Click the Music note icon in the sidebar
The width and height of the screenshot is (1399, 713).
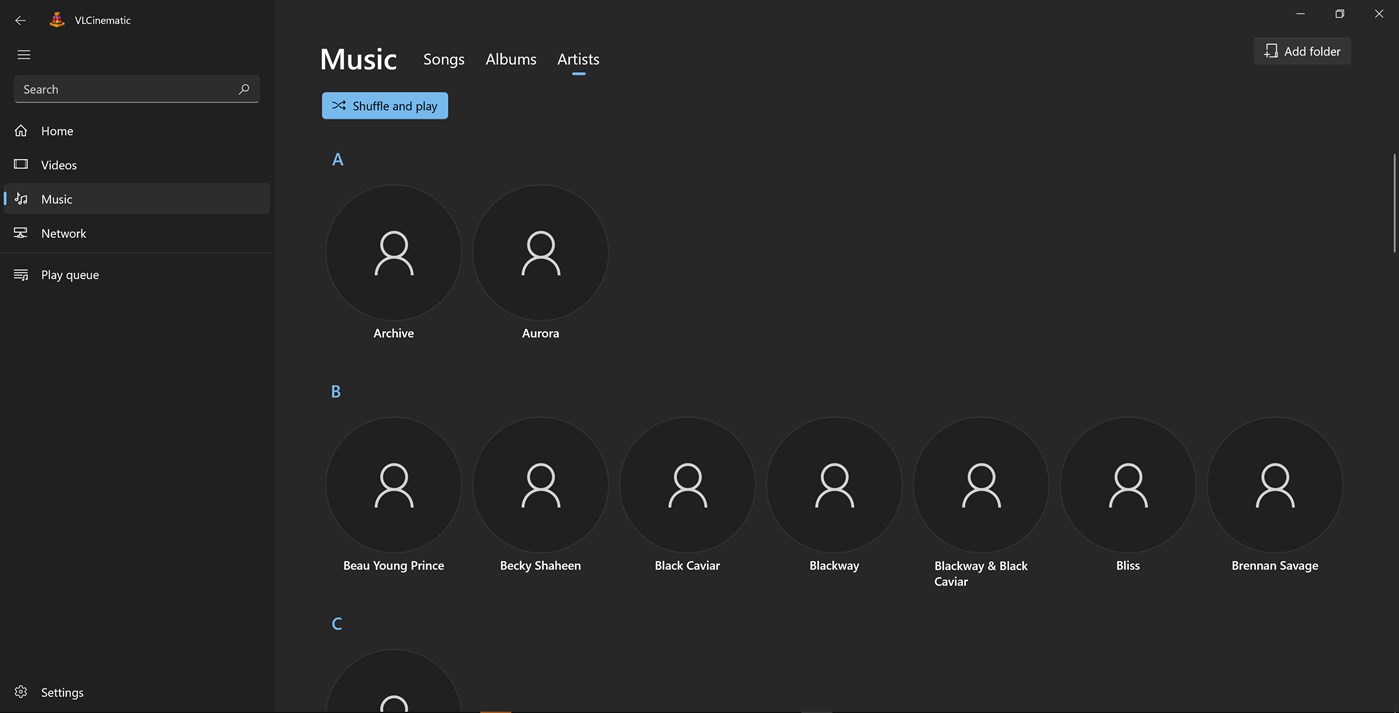[20, 198]
